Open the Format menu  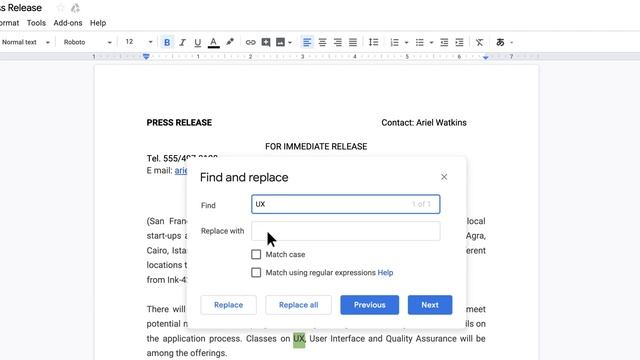tap(9, 23)
